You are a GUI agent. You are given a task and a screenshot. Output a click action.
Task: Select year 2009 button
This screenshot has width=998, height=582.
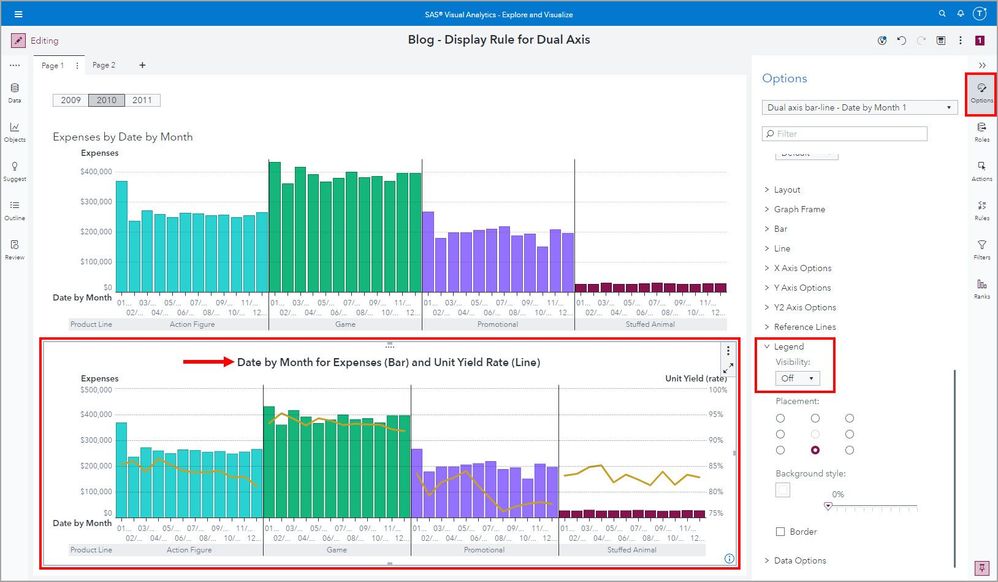[x=71, y=100]
